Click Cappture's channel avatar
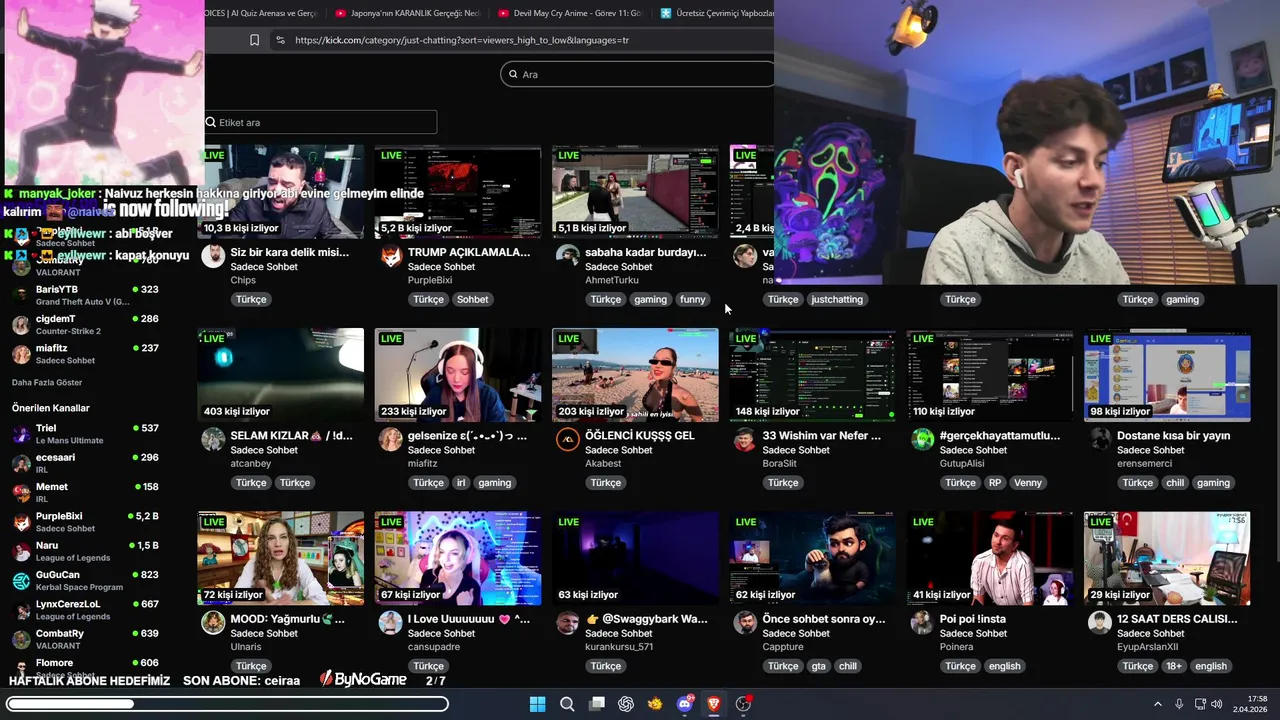1280x720 pixels. (x=745, y=623)
